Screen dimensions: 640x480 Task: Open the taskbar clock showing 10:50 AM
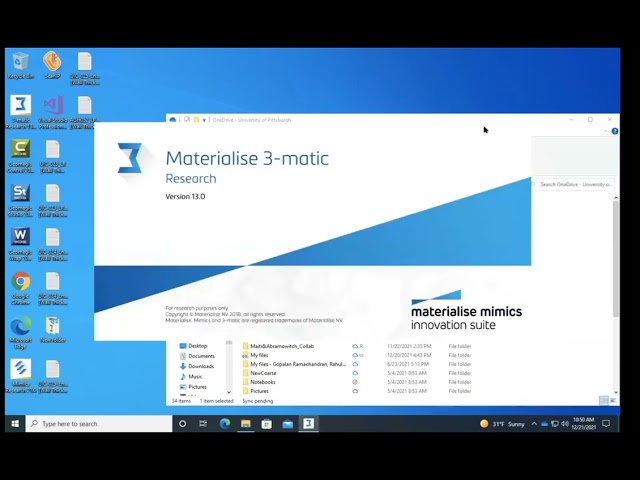click(x=584, y=424)
